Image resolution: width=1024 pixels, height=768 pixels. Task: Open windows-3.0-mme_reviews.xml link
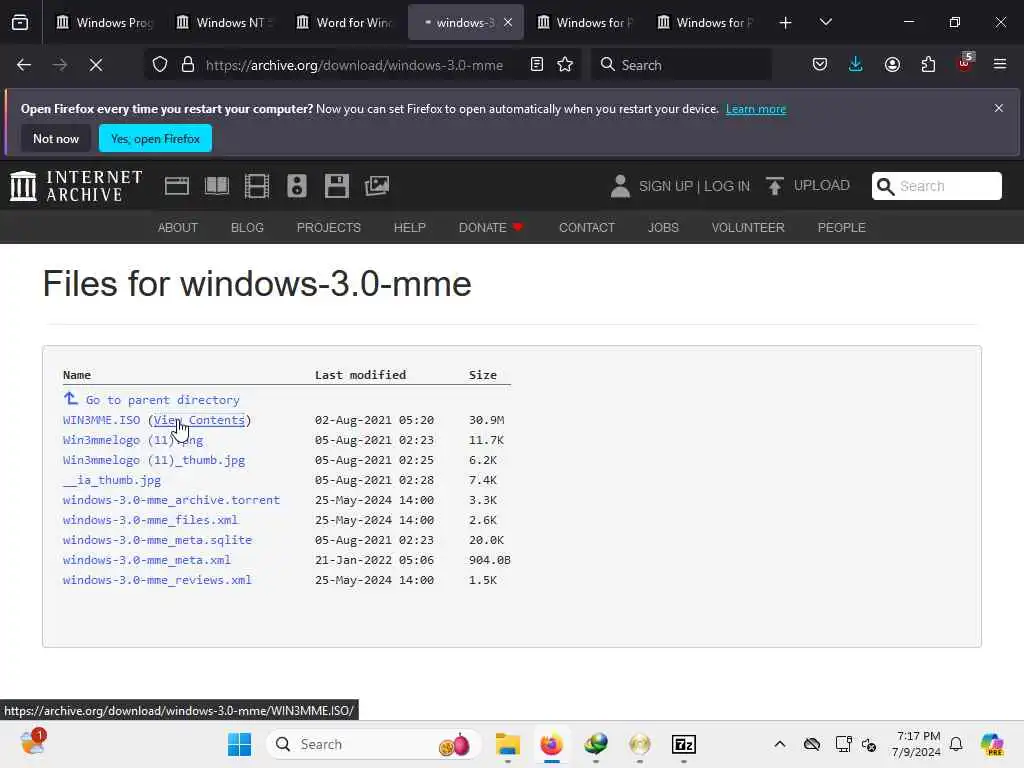(x=157, y=580)
